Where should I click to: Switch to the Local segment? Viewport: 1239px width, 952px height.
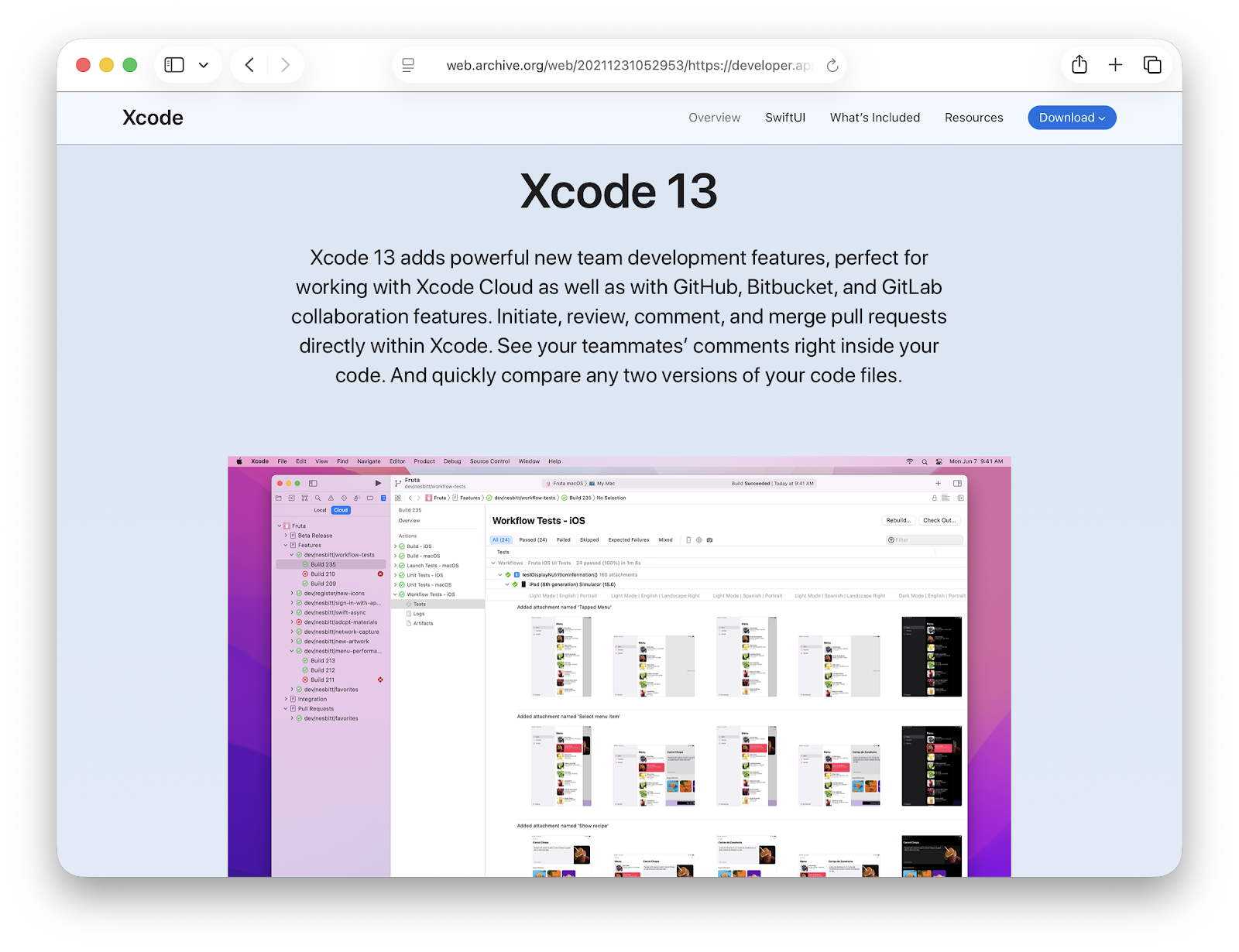point(320,510)
